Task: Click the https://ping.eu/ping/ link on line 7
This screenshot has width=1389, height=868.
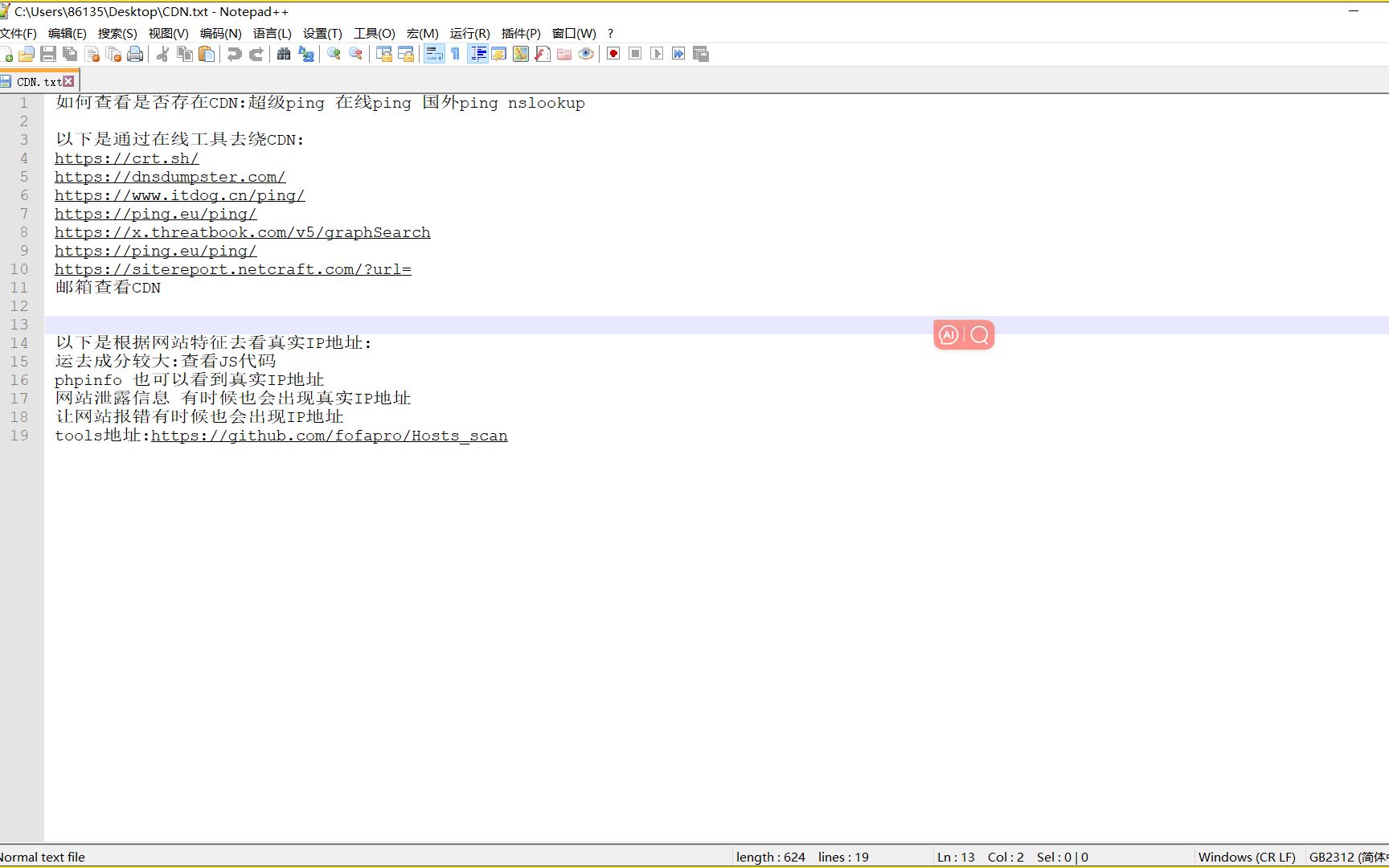Action: (x=156, y=214)
